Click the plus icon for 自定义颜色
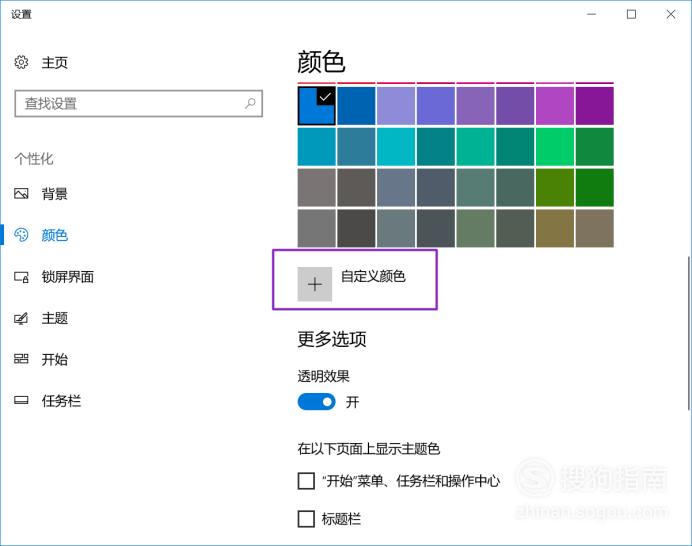Image resolution: width=692 pixels, height=546 pixels. 315,284
